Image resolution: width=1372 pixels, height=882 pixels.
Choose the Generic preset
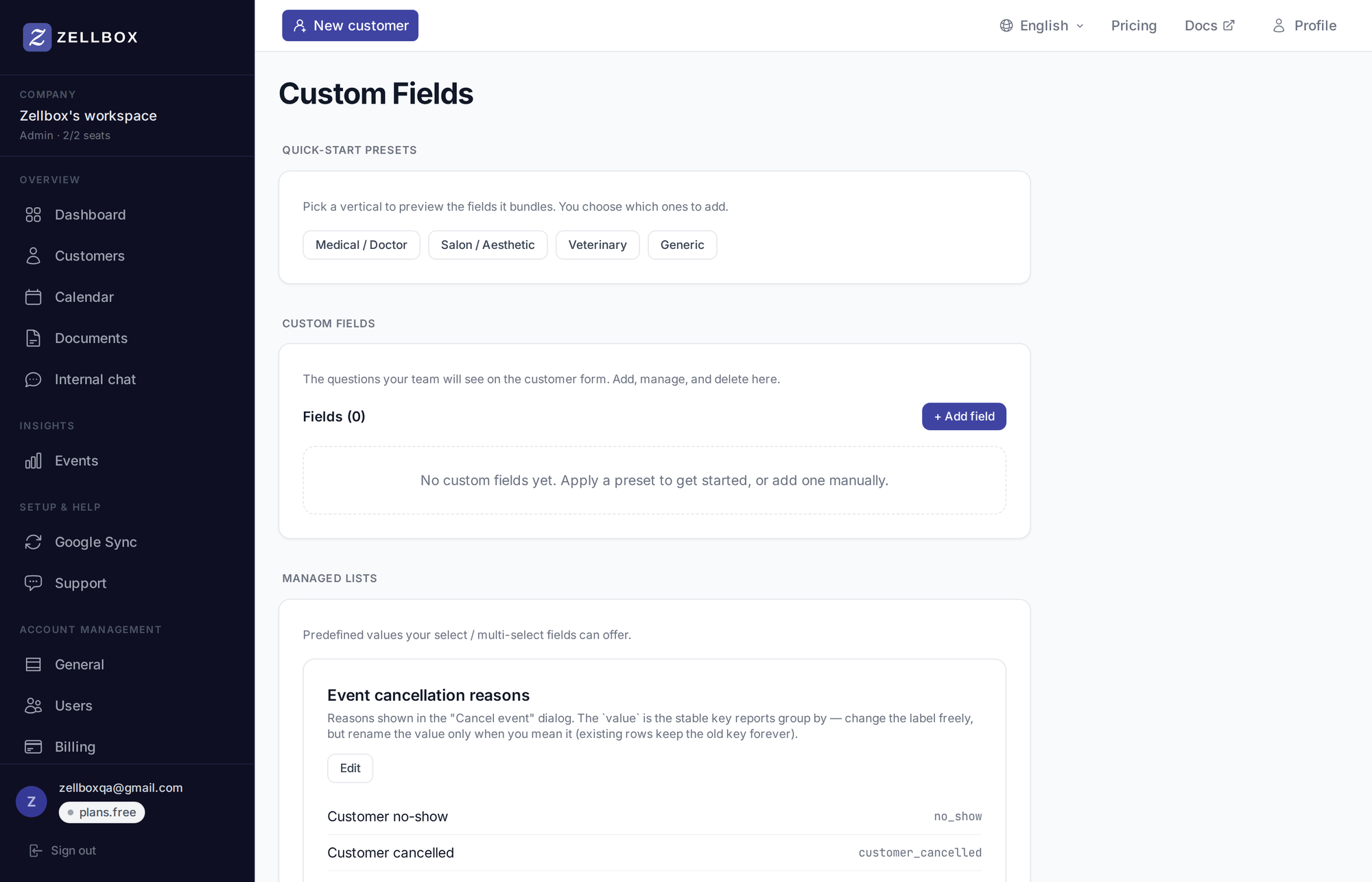point(683,245)
